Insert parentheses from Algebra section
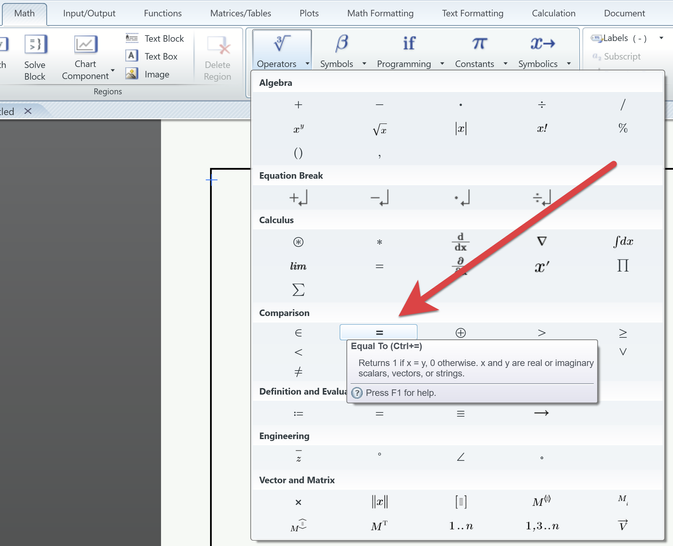Image resolution: width=673 pixels, height=546 pixels. click(298, 153)
